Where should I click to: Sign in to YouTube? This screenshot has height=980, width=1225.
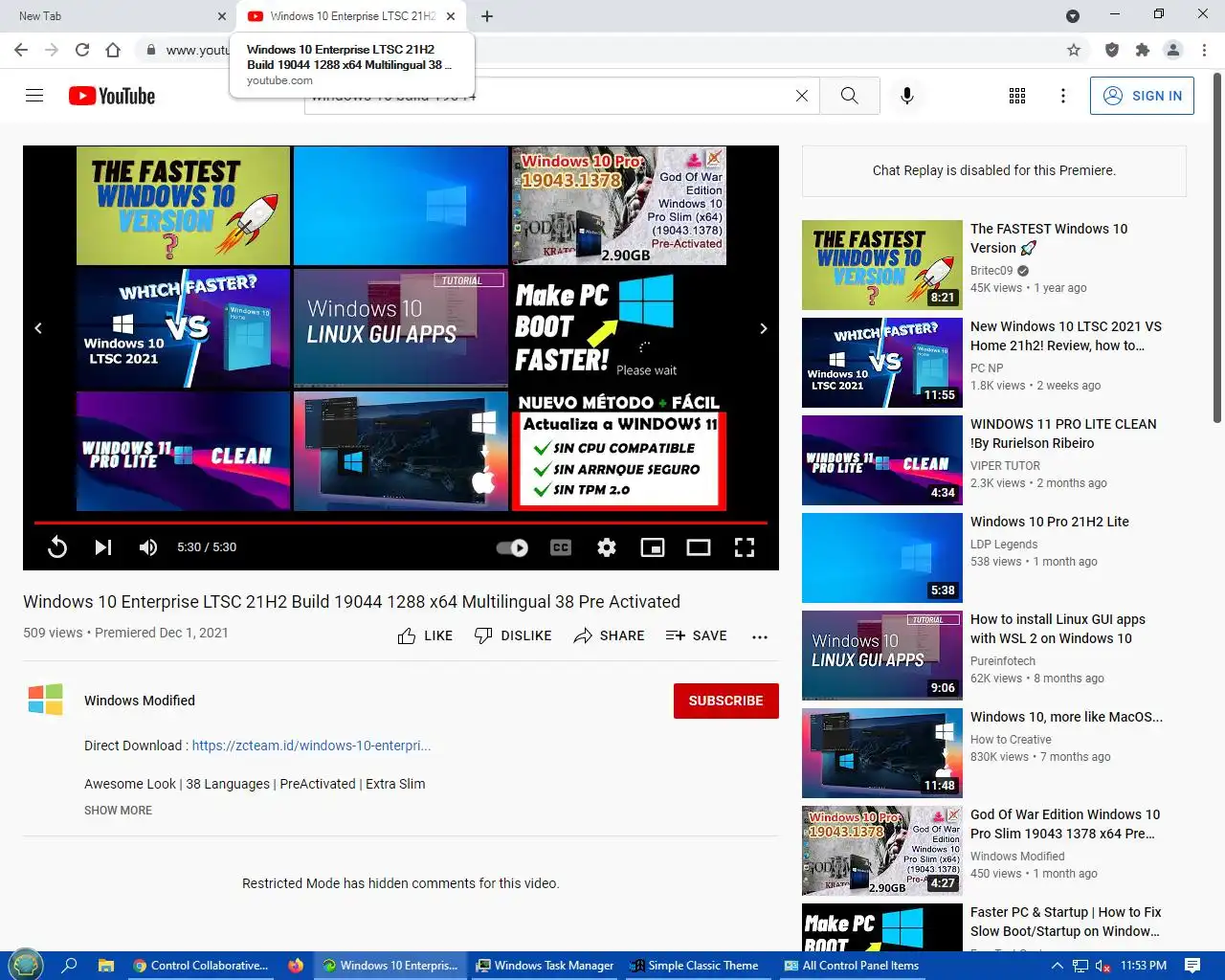(1142, 96)
